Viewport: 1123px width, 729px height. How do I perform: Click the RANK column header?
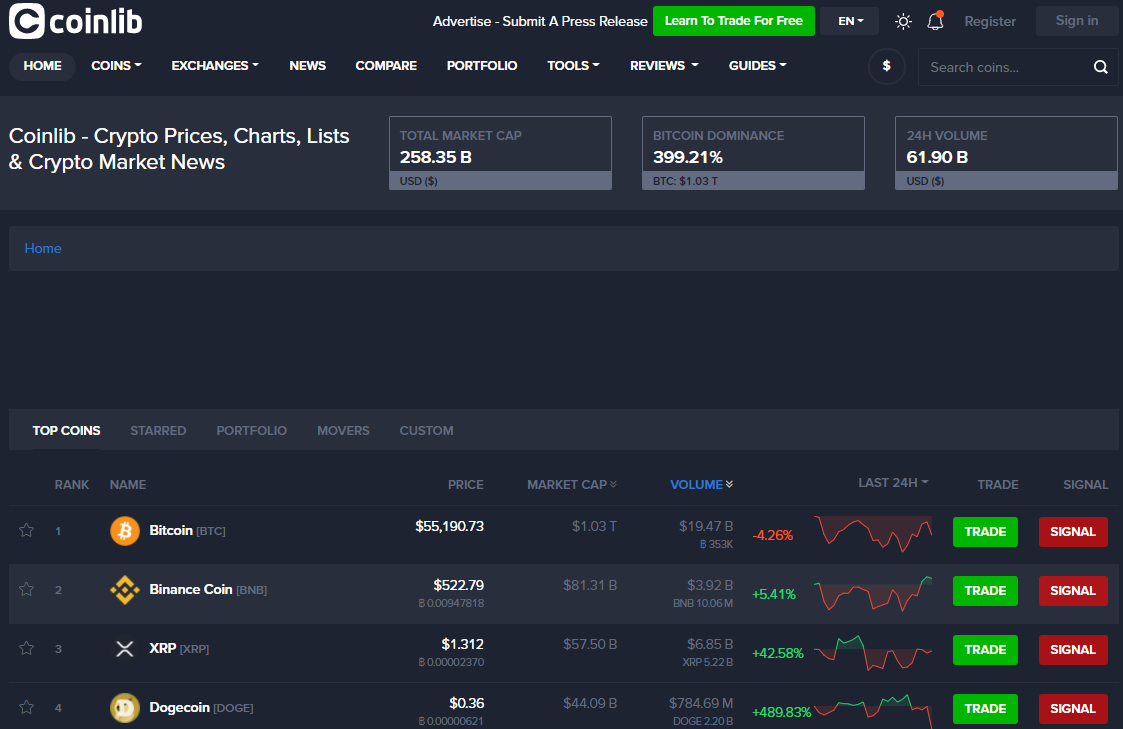pos(72,485)
